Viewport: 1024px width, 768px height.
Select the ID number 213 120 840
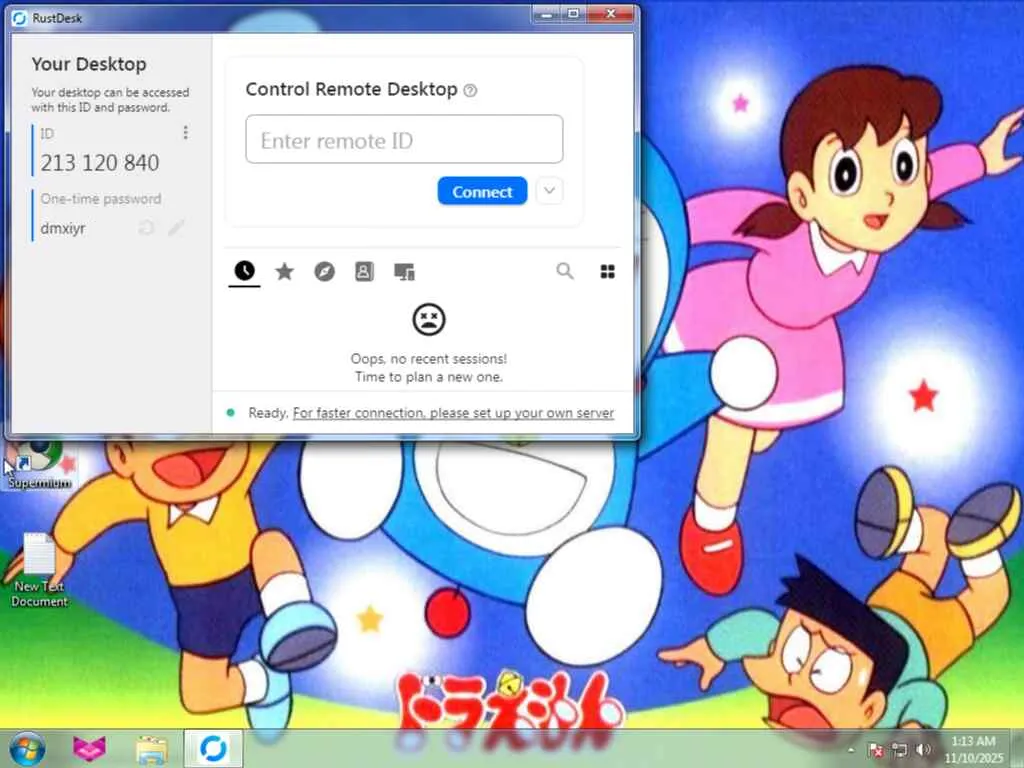point(100,163)
